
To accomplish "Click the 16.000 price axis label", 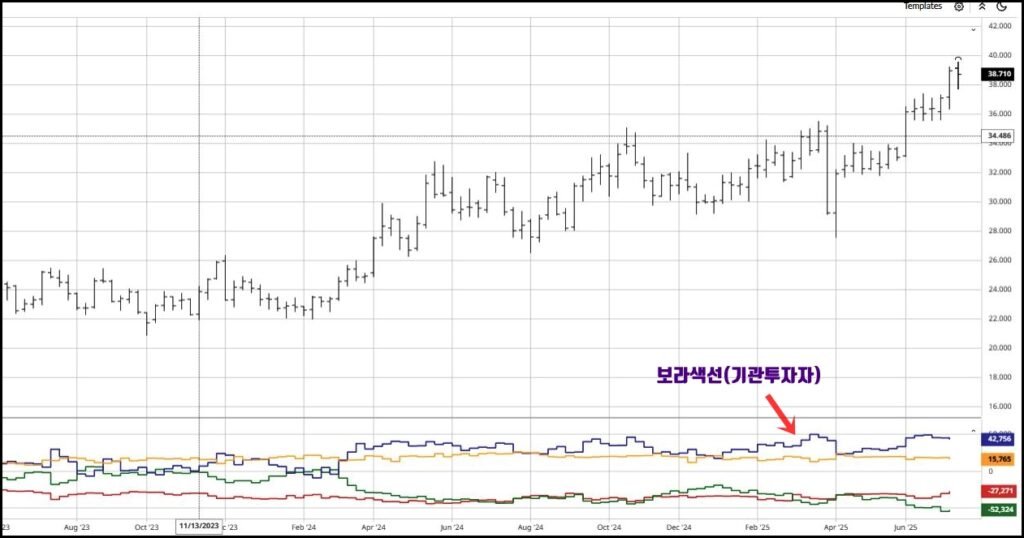I will pos(1000,406).
